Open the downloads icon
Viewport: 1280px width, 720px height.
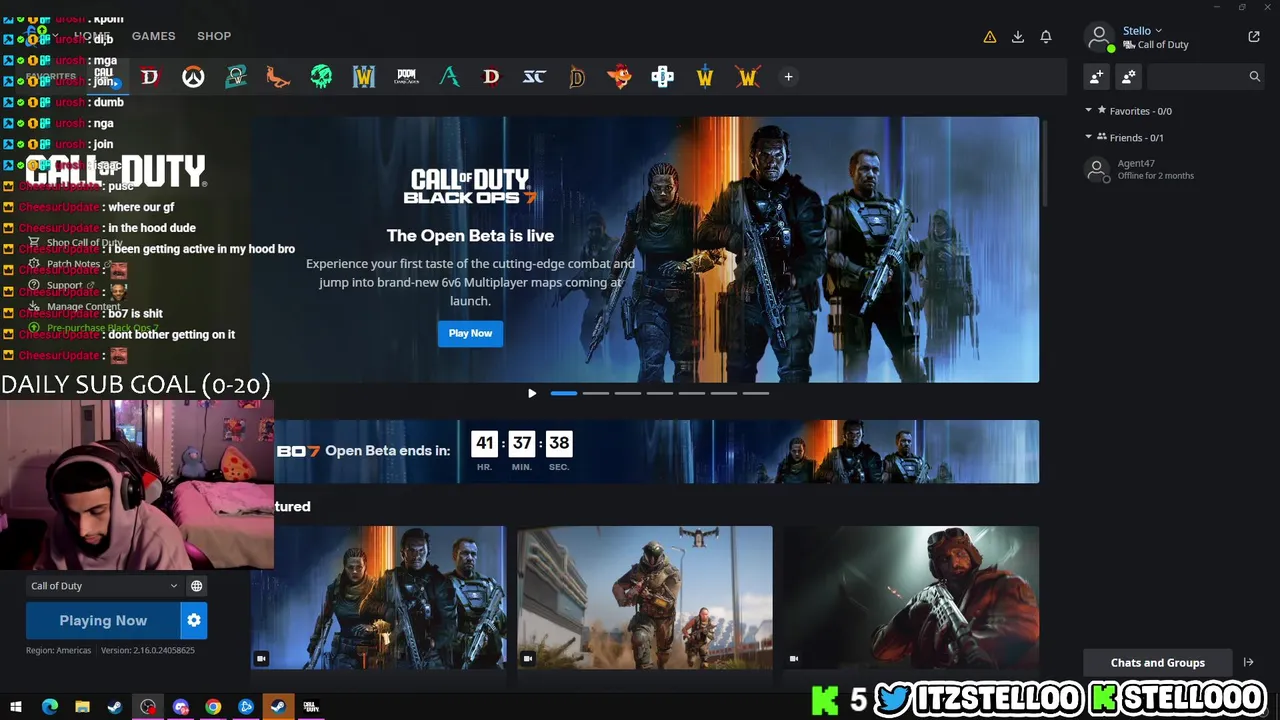(x=1018, y=37)
